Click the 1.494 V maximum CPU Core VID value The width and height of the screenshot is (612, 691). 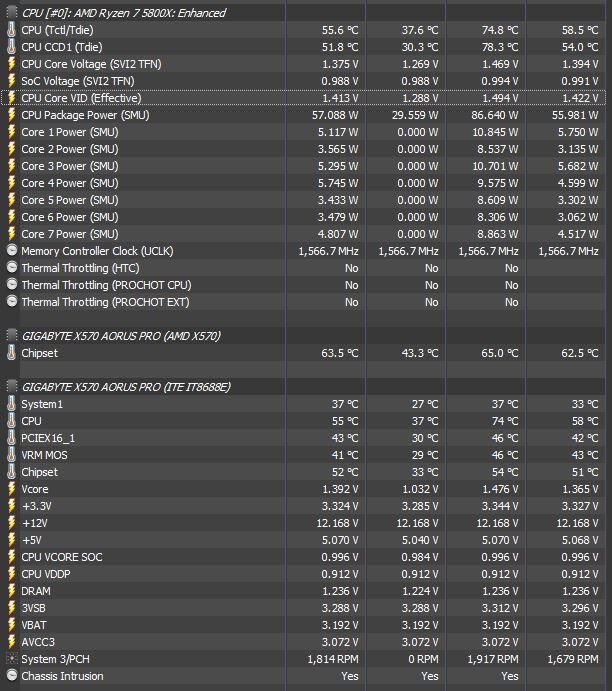500,98
